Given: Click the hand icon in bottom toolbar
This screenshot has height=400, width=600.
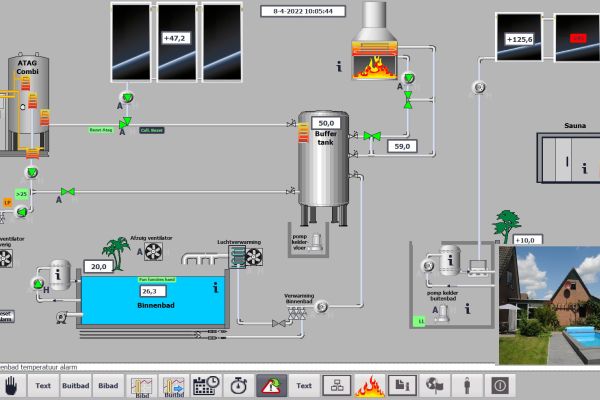Looking at the screenshot, I should [x=12, y=385].
